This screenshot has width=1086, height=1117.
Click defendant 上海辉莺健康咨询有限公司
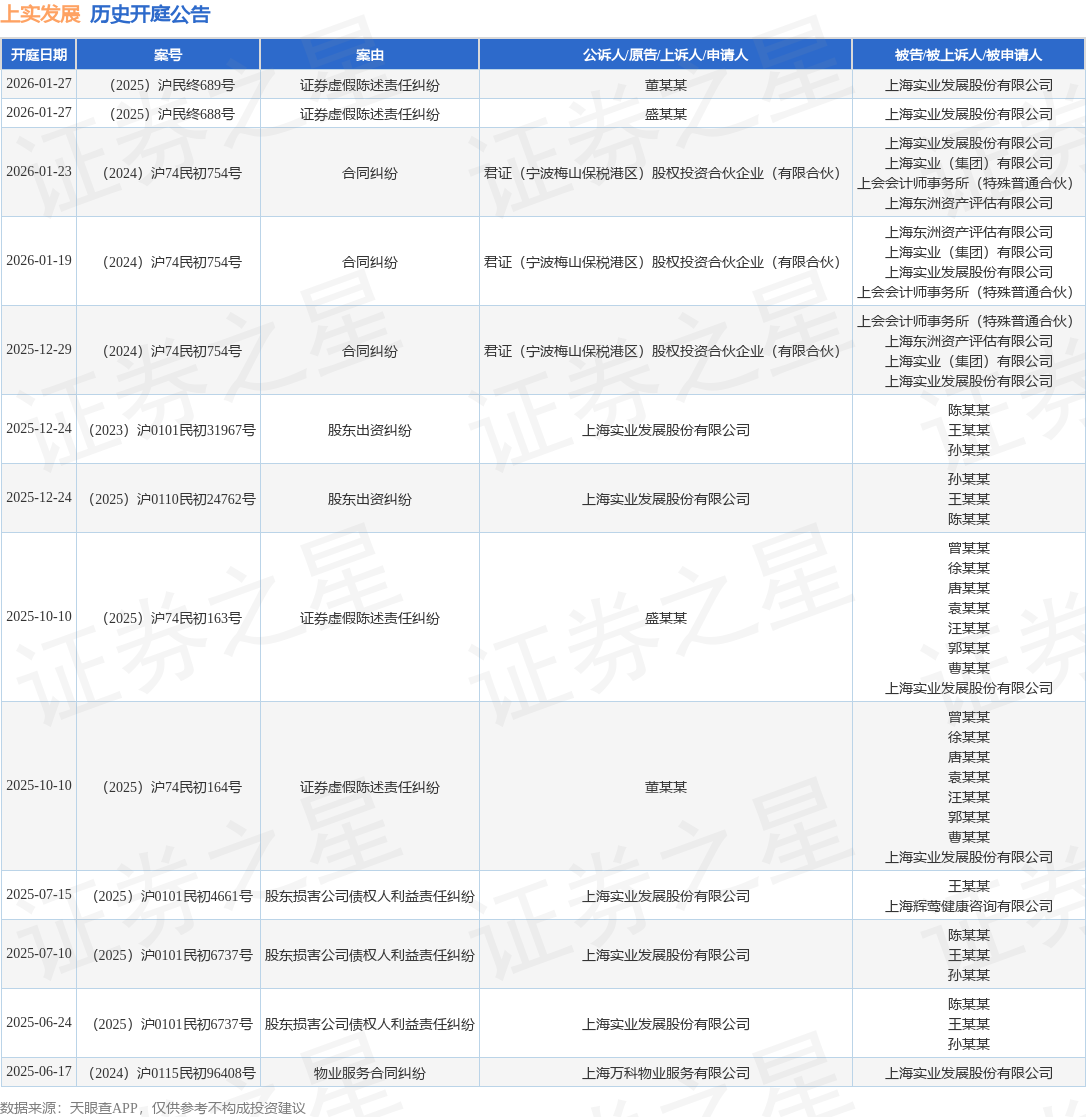click(968, 906)
